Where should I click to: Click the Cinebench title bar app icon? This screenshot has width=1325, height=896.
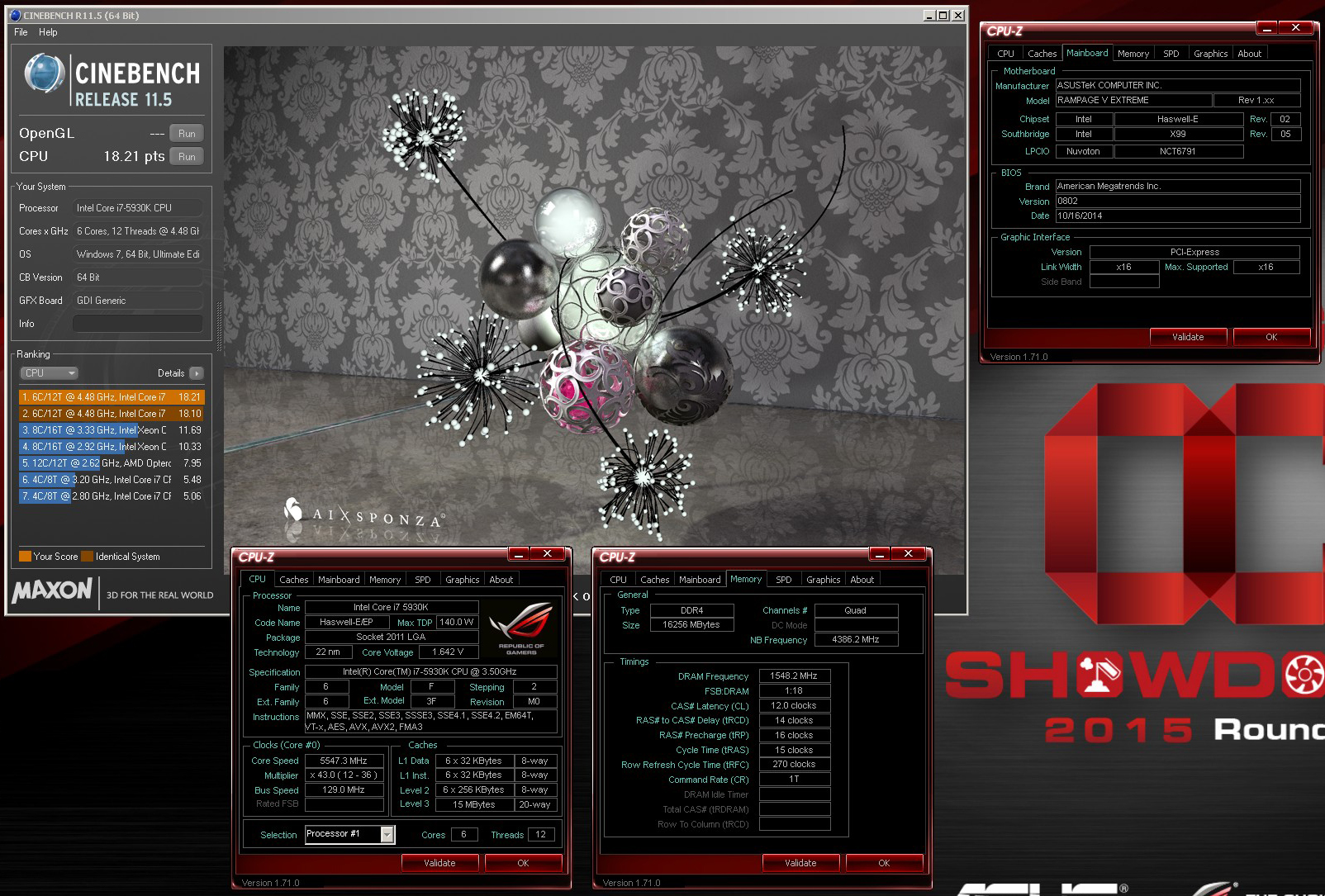[15, 15]
